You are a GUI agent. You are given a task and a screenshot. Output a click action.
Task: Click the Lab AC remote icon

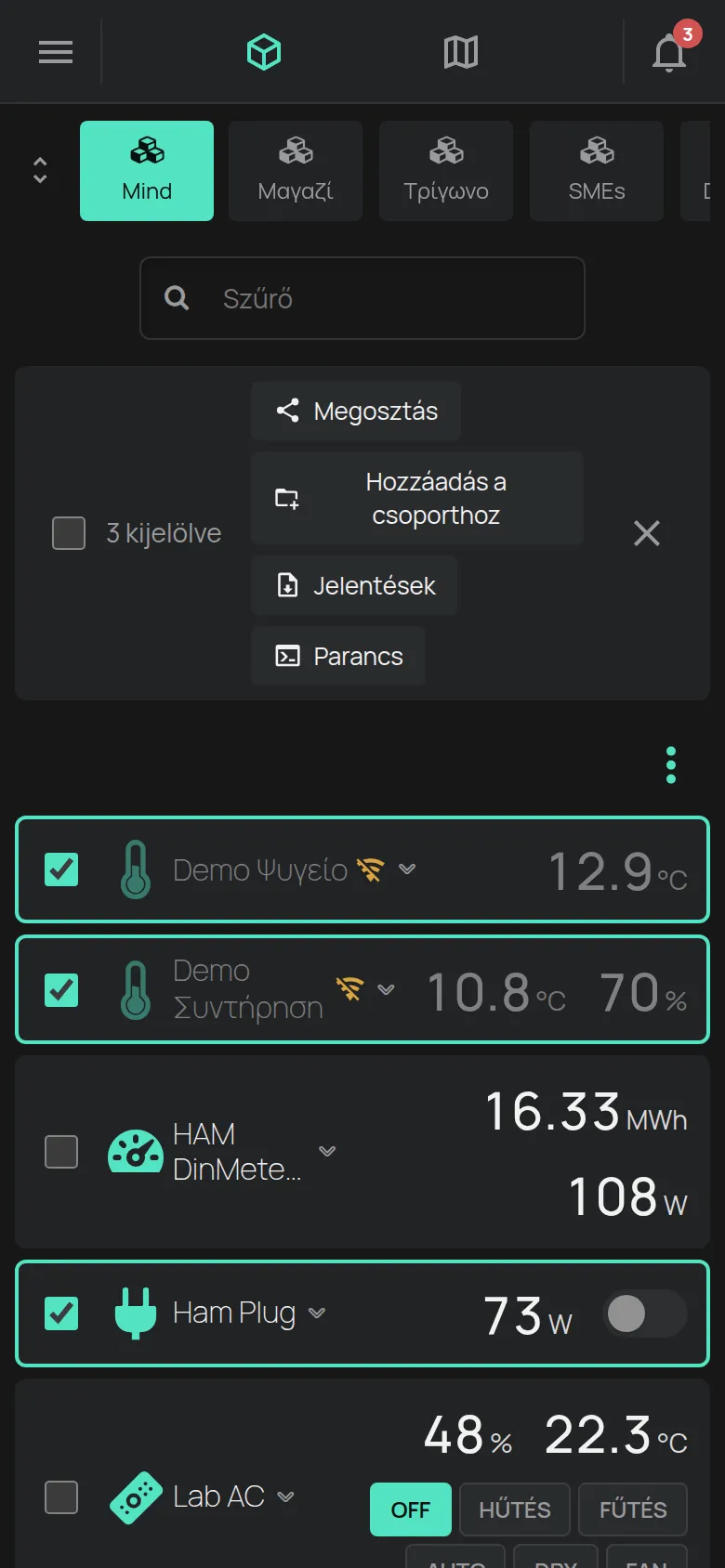136,1497
